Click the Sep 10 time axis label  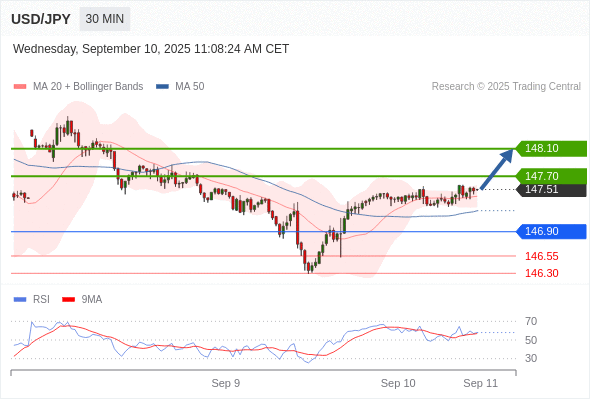tap(398, 383)
